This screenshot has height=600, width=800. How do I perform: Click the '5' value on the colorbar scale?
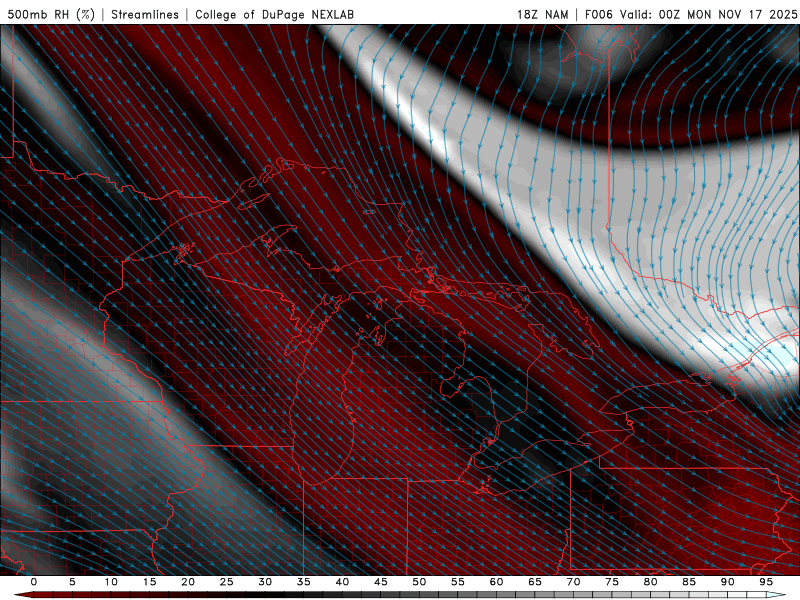click(x=72, y=582)
